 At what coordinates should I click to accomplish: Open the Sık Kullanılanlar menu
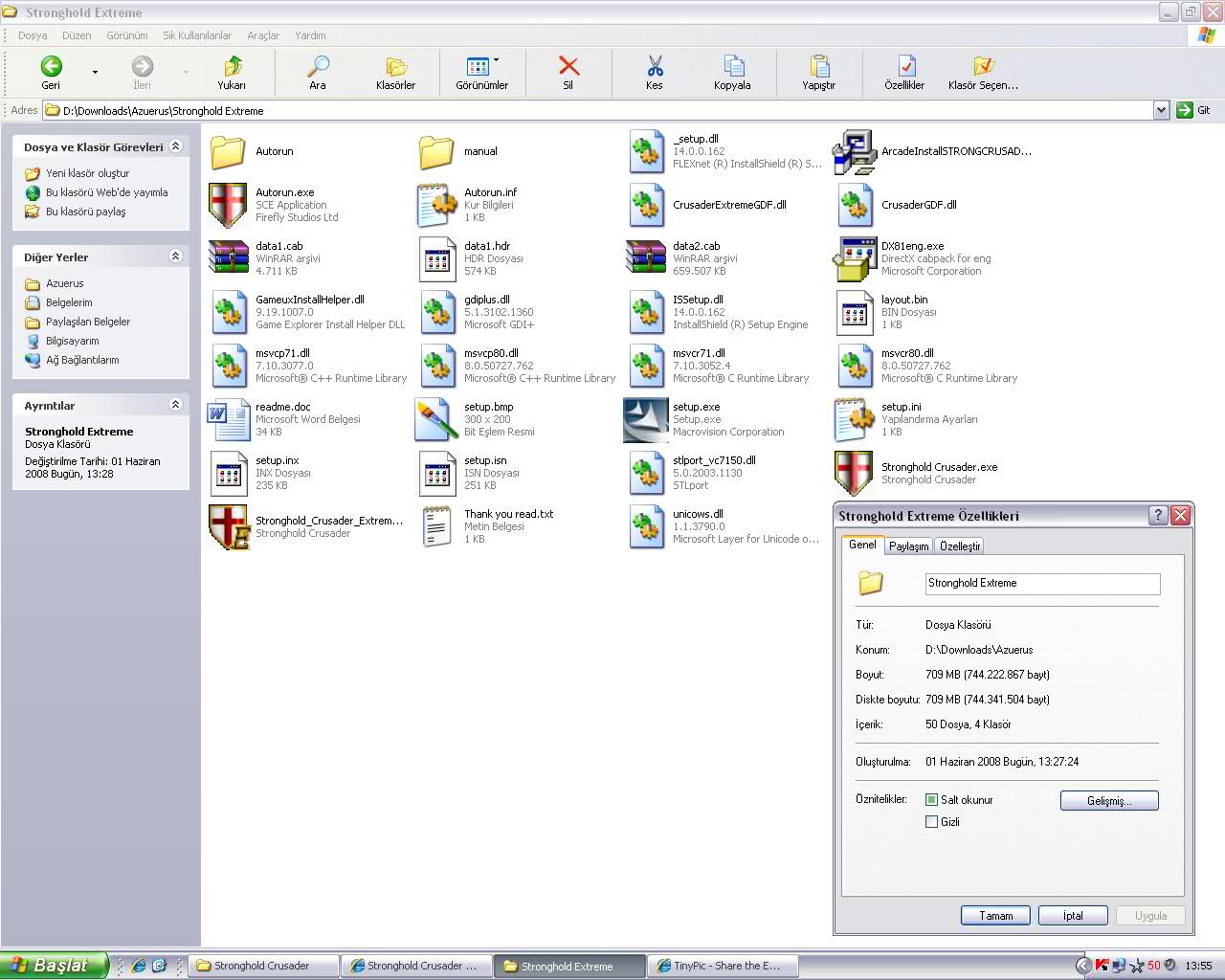coord(197,35)
